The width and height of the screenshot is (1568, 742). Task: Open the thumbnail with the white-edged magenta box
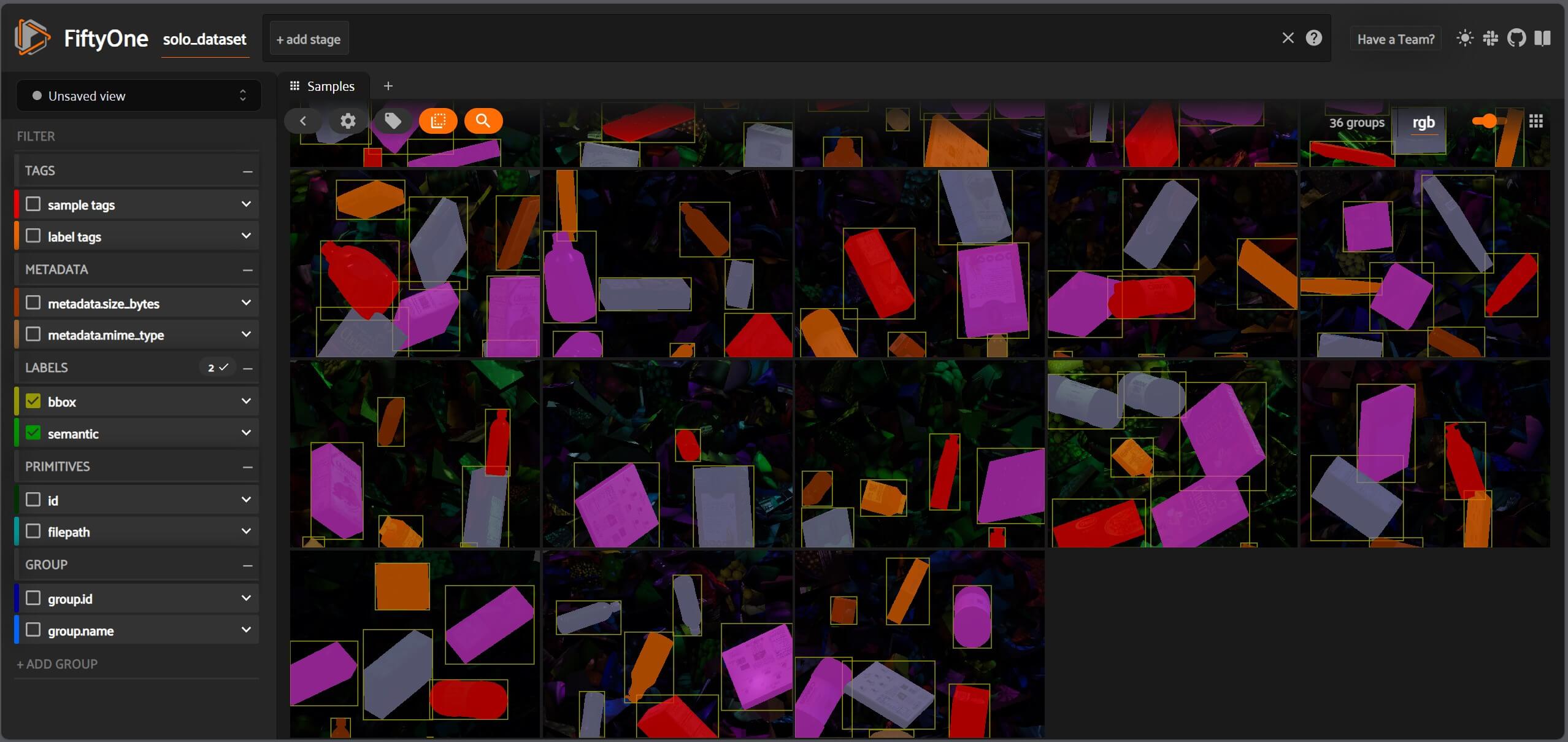[x=667, y=644]
